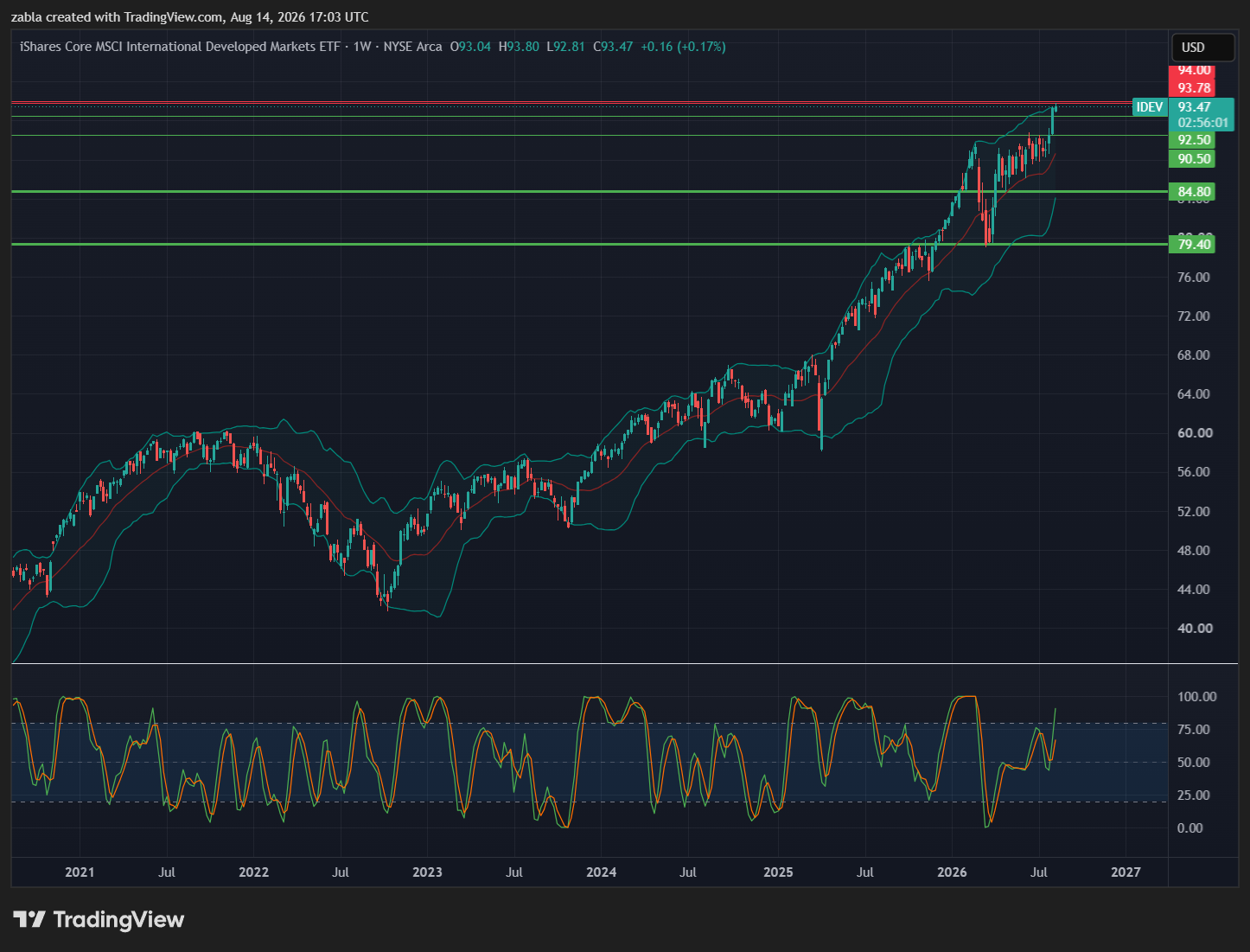Click the red 93.78 price label

(x=1194, y=88)
